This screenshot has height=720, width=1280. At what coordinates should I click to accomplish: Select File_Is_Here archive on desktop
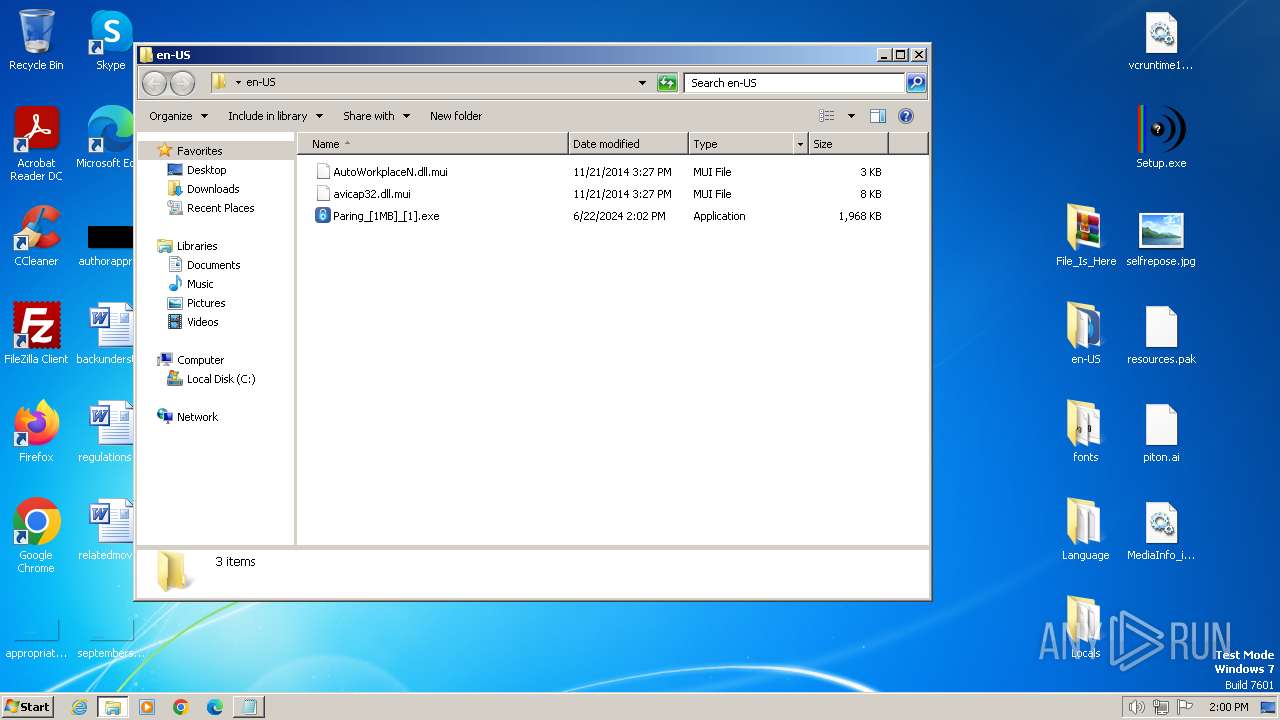[1086, 236]
